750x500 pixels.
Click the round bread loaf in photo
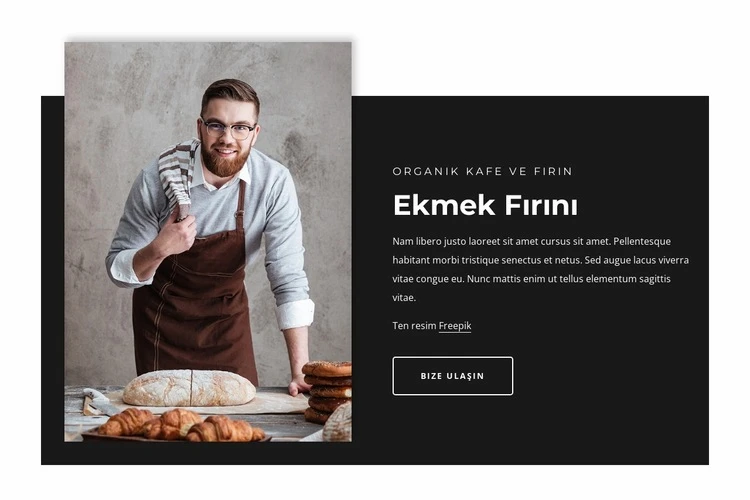[189, 388]
